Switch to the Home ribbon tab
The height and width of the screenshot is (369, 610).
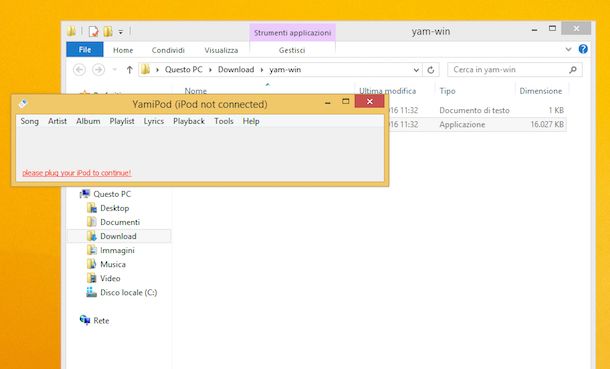pos(123,50)
